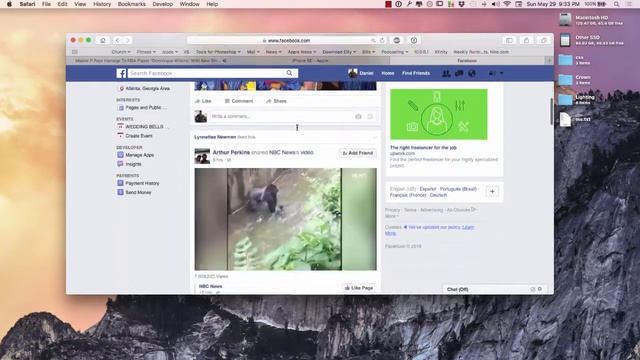The image size is (640, 360).
Task: Click Safari home toolbar button
Action: tap(103, 40)
